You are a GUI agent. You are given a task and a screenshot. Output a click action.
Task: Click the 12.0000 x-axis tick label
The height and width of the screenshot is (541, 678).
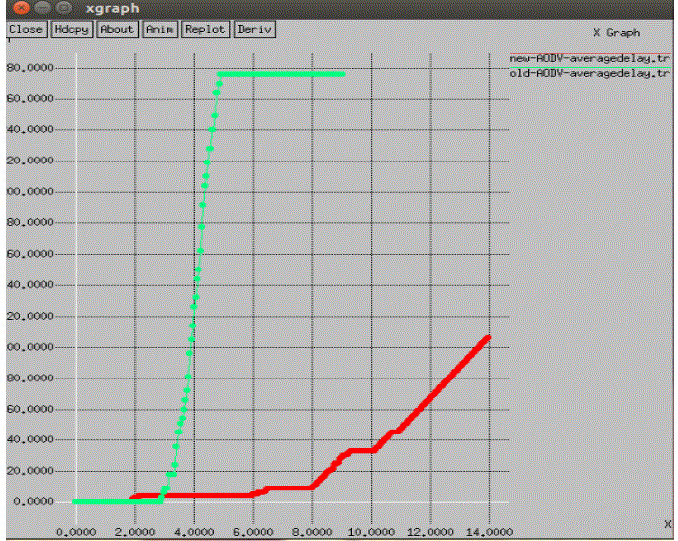(431, 531)
